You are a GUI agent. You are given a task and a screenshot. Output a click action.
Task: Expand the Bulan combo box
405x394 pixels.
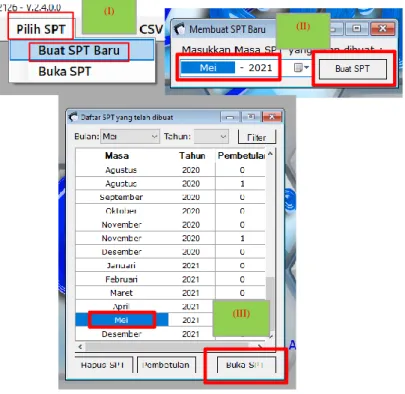click(154, 136)
